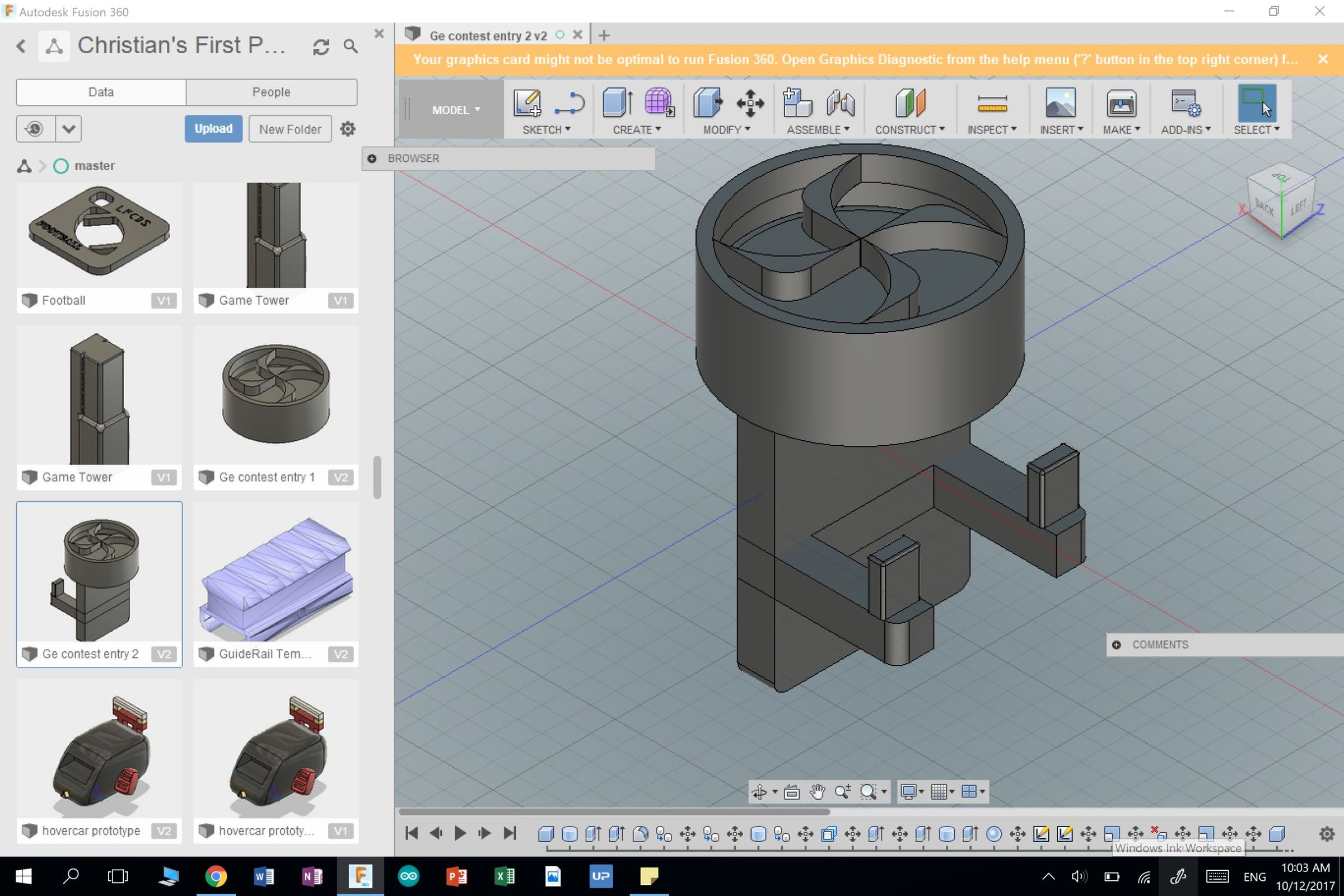Image resolution: width=1344 pixels, height=896 pixels.
Task: Open the grid and snaps dropdown
Action: tap(942, 792)
